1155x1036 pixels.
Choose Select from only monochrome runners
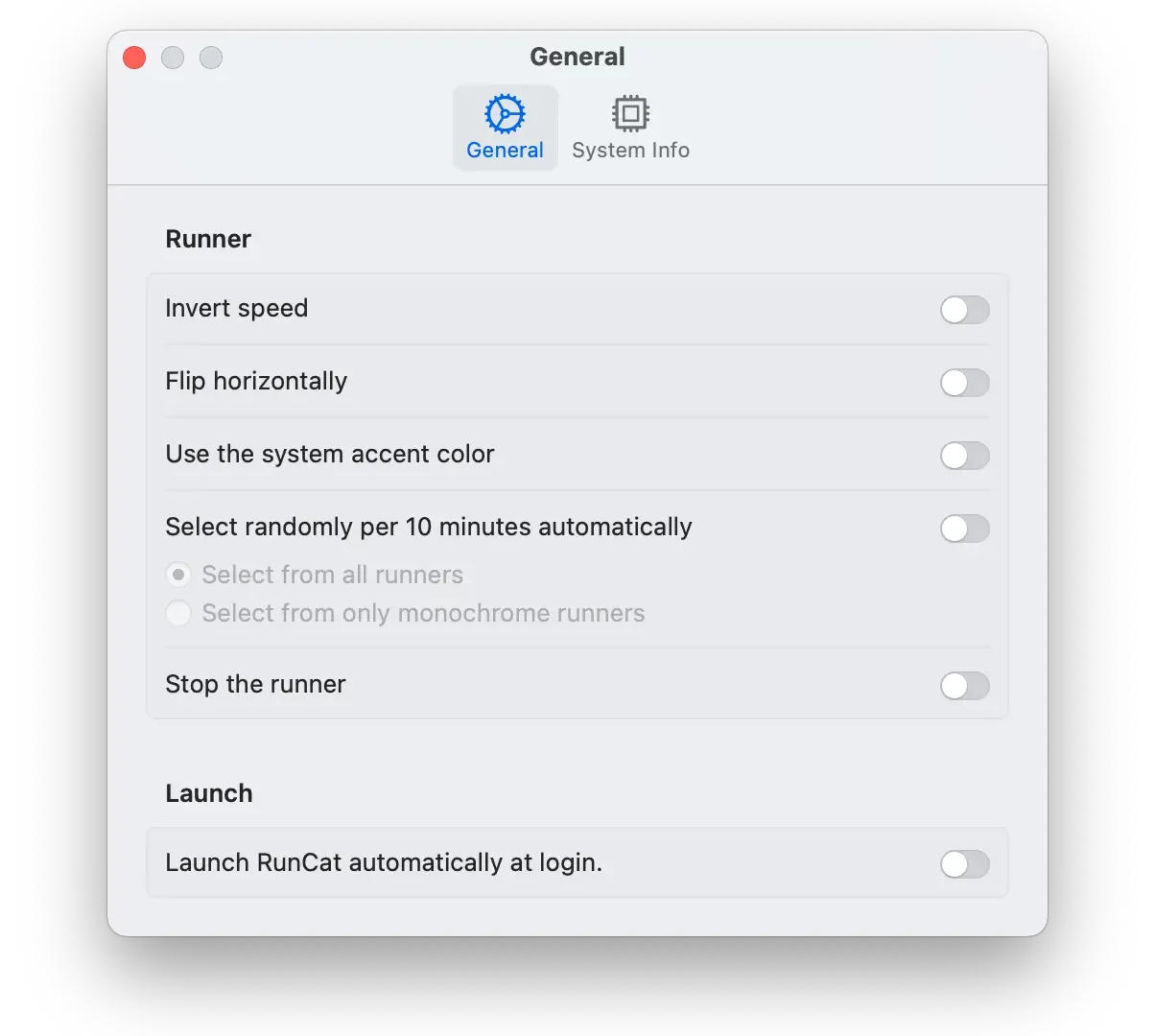pyautogui.click(x=178, y=613)
